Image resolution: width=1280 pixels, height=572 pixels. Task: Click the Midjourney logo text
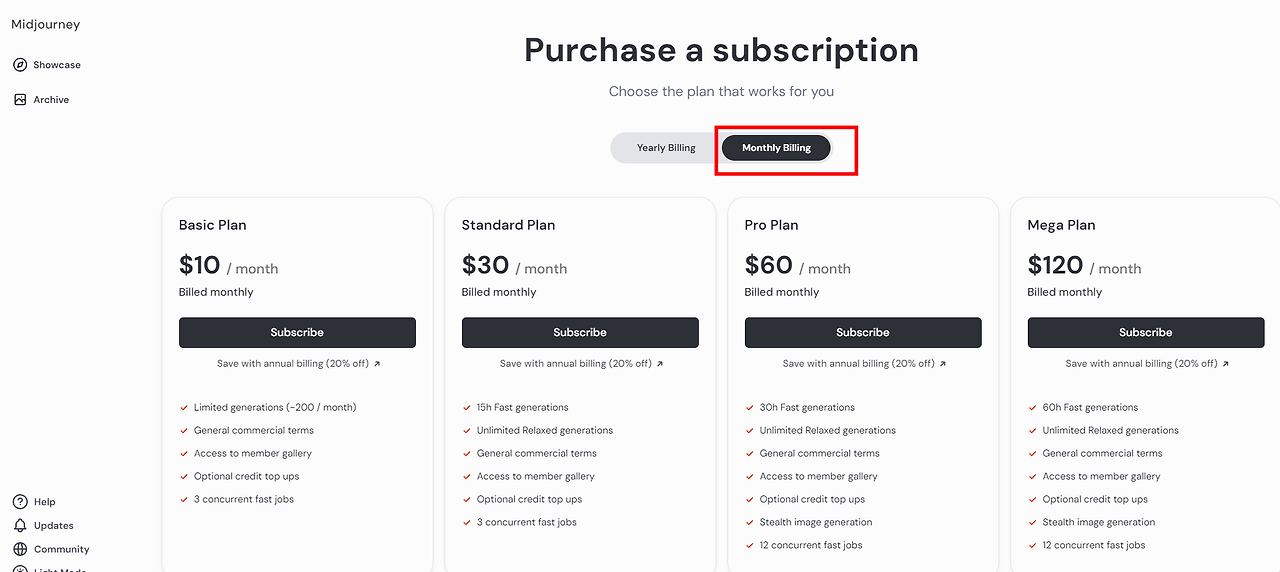[46, 24]
